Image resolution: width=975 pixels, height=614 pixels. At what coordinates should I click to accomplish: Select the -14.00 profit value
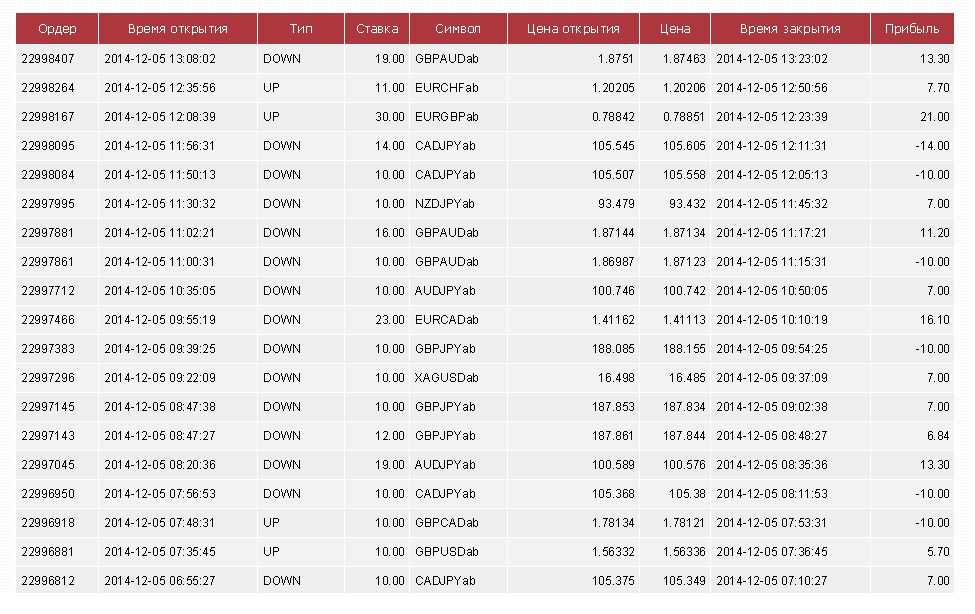point(933,146)
